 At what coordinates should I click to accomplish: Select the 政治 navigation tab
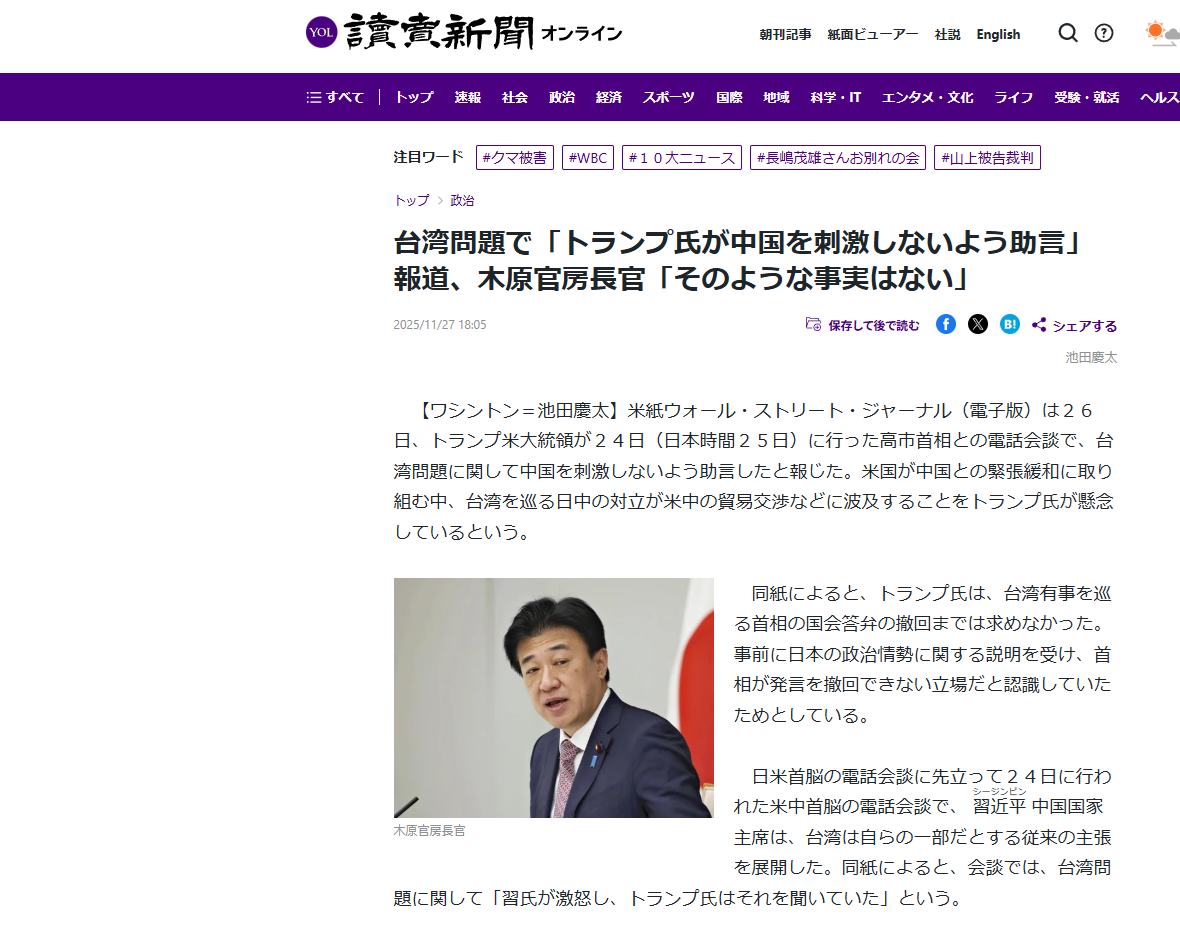561,97
